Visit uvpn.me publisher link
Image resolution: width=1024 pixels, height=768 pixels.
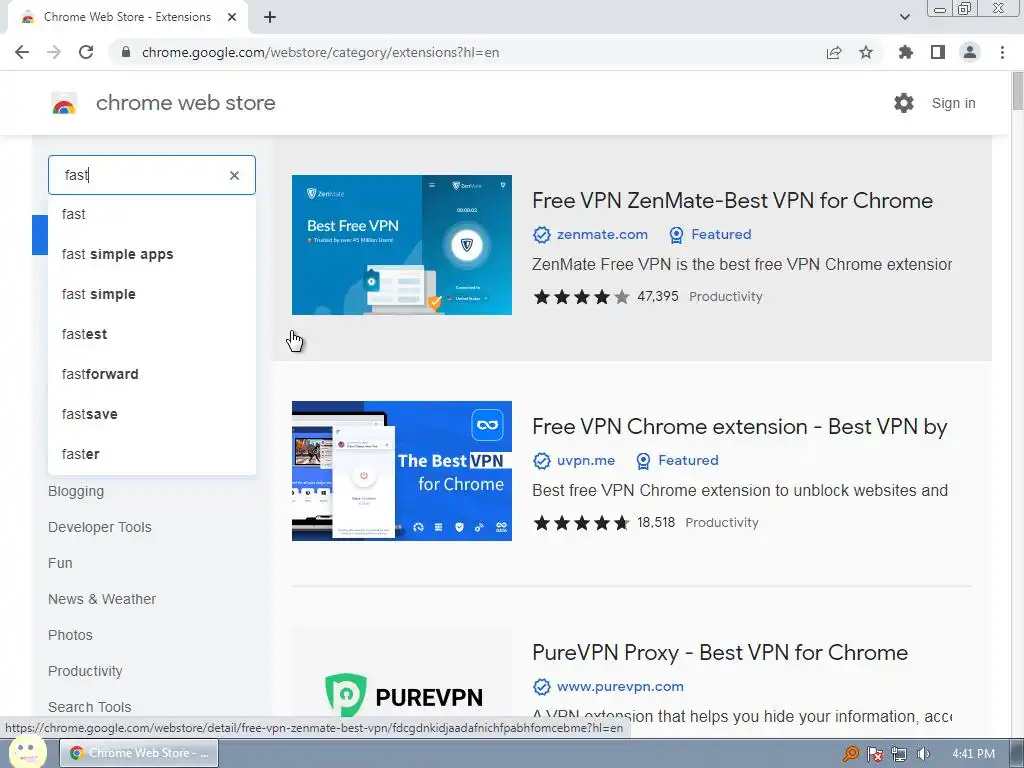point(586,460)
